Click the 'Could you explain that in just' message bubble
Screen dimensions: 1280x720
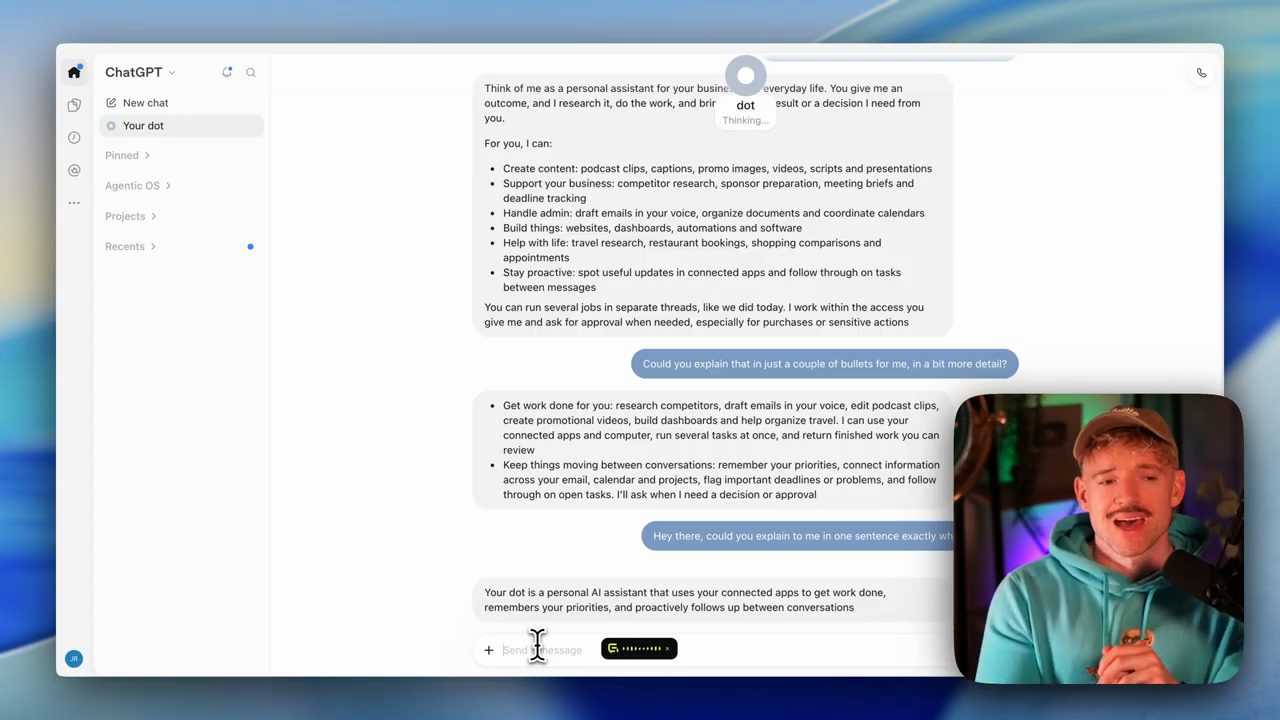pyautogui.click(x=825, y=364)
